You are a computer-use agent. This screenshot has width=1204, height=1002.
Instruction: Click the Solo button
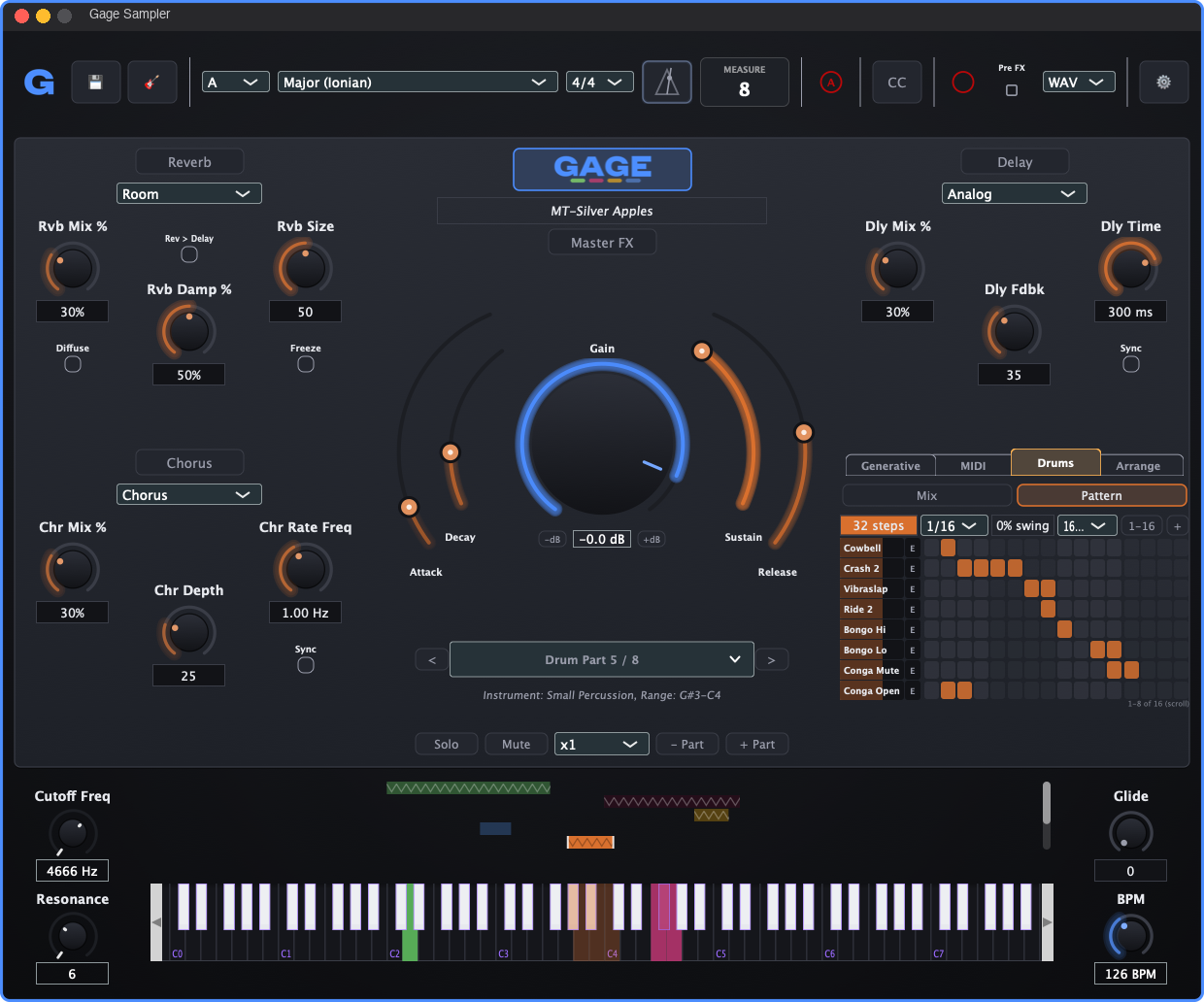(447, 745)
